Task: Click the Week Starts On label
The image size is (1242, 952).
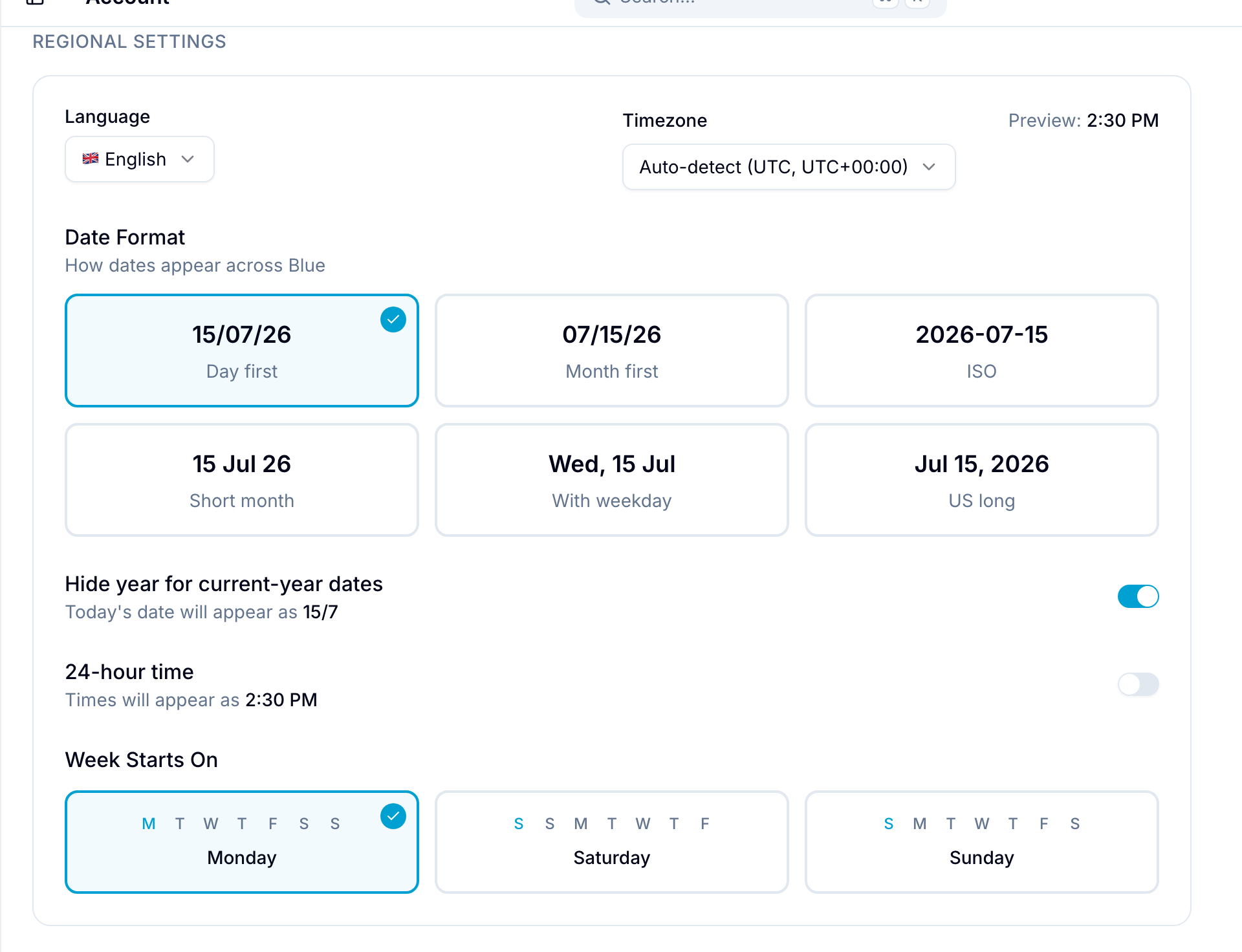Action: click(141, 759)
